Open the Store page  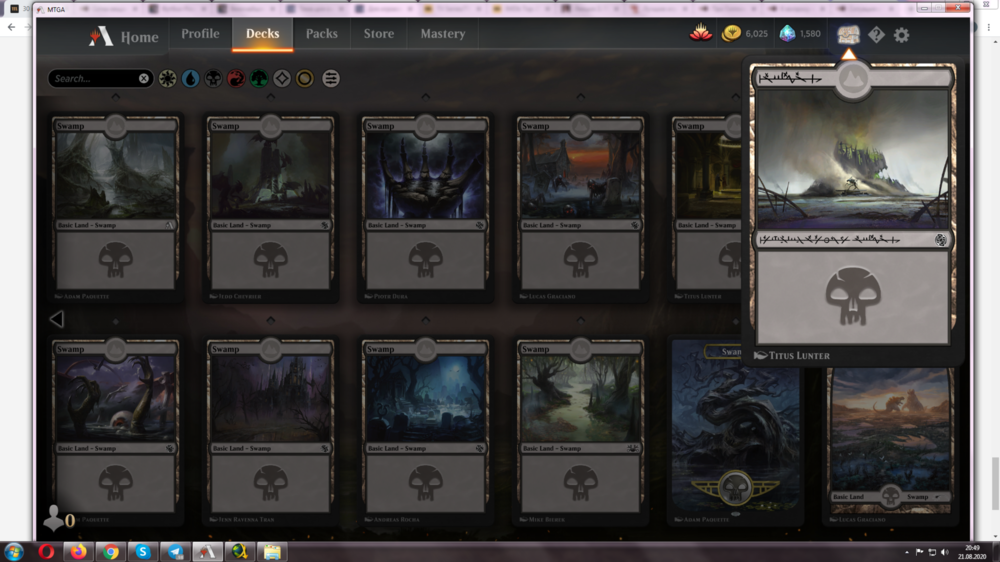coord(378,34)
